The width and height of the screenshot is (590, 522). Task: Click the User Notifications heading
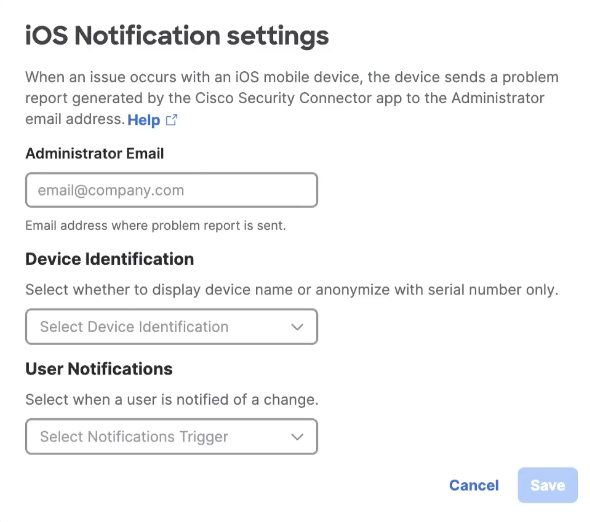99,369
